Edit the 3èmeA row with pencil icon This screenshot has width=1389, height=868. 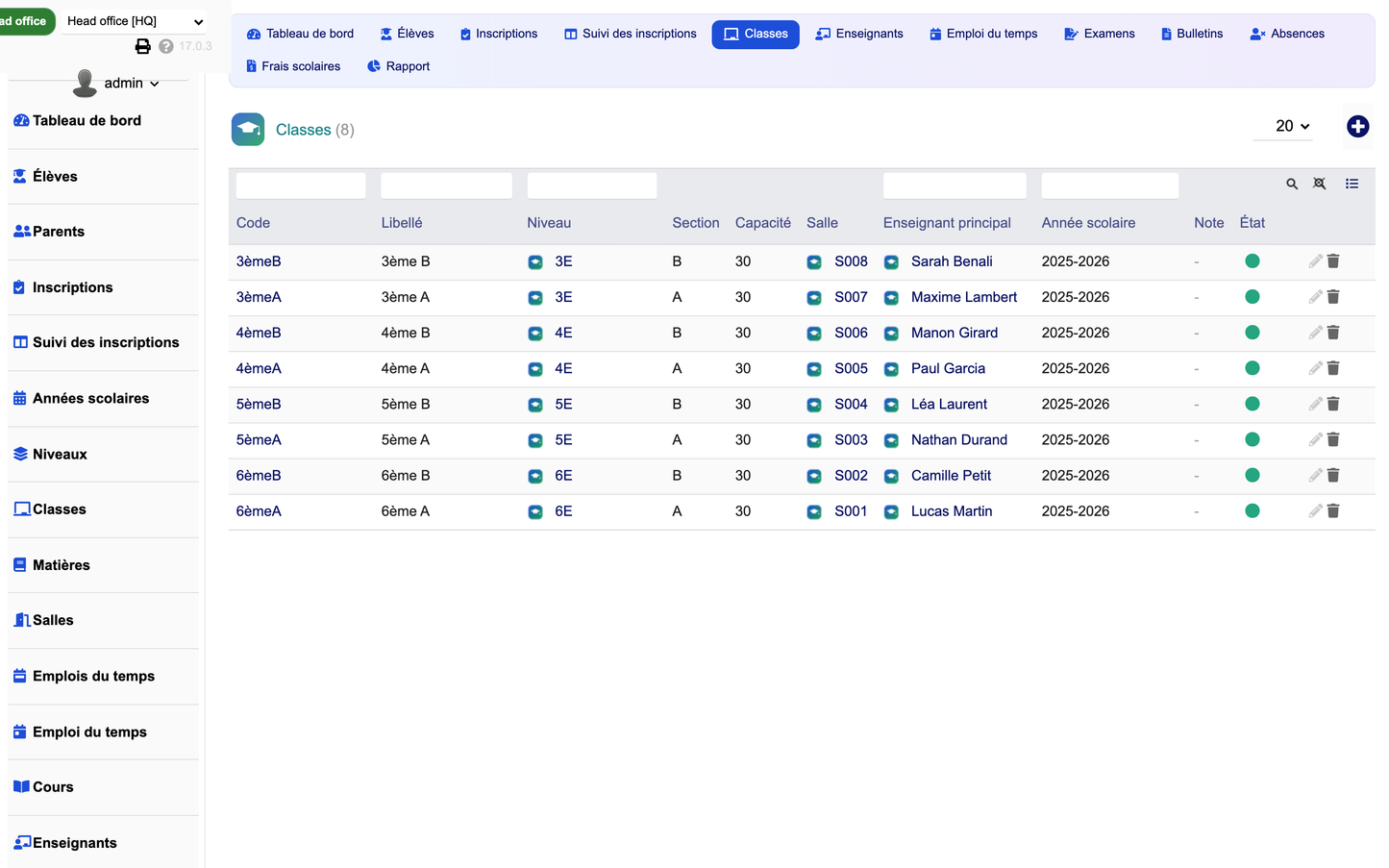[x=1315, y=297]
